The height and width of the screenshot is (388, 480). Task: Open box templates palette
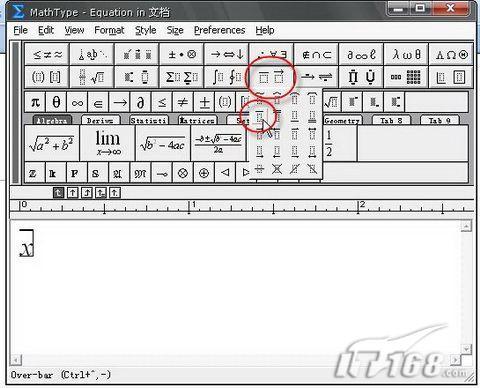[x=451, y=77]
